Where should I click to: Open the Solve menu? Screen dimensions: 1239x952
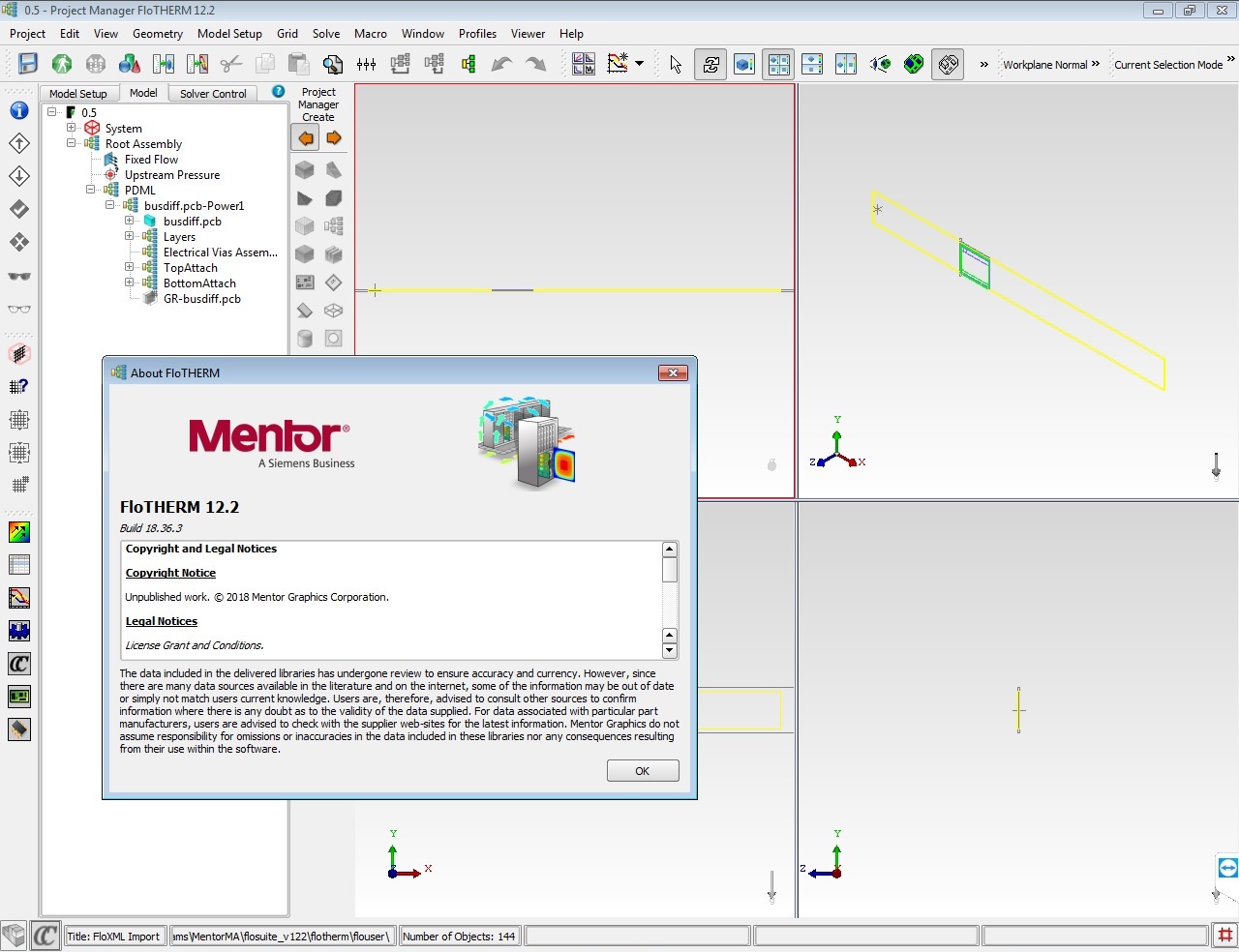click(x=326, y=33)
